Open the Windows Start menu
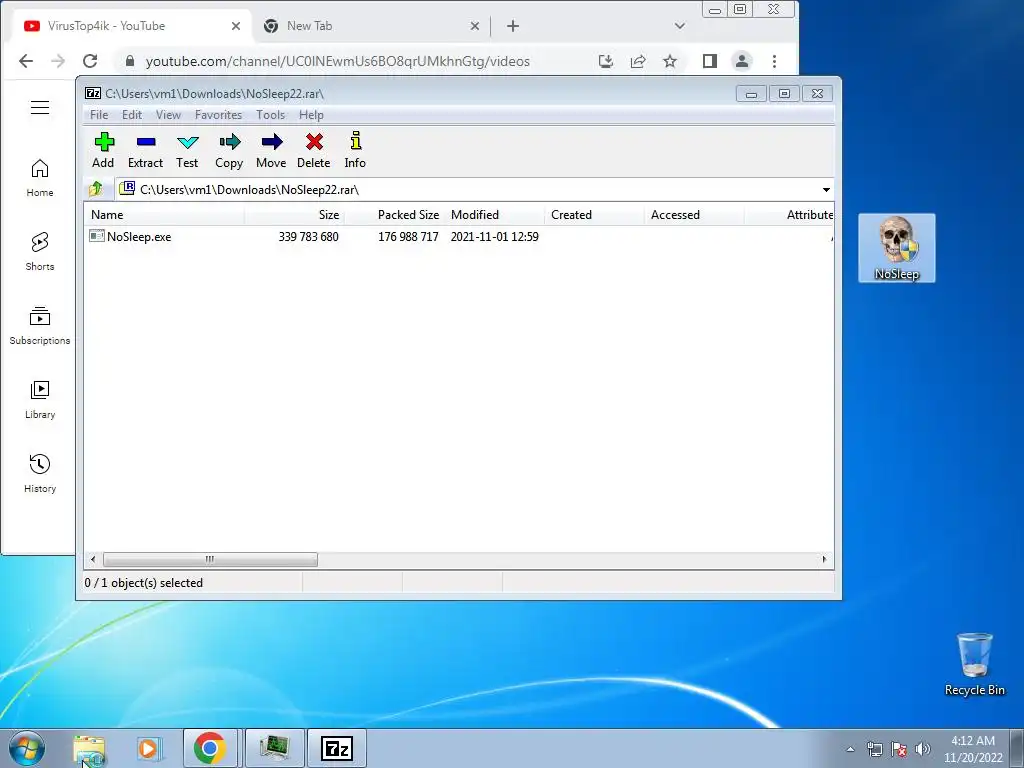Screen dimensions: 1024x768 [27, 748]
